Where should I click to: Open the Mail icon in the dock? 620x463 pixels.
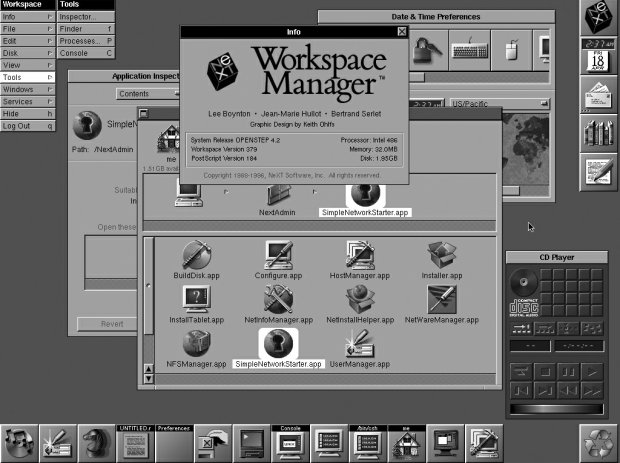click(x=599, y=95)
